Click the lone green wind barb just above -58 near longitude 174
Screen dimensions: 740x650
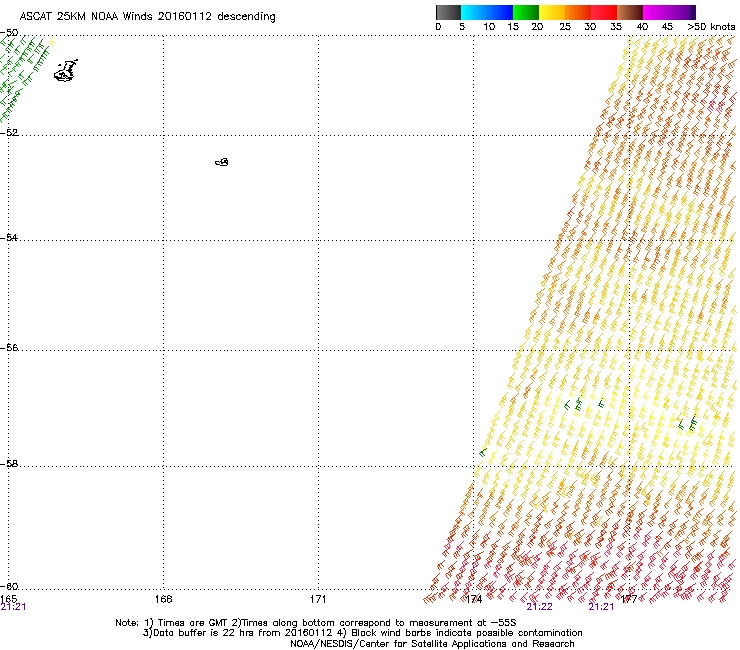tap(483, 452)
